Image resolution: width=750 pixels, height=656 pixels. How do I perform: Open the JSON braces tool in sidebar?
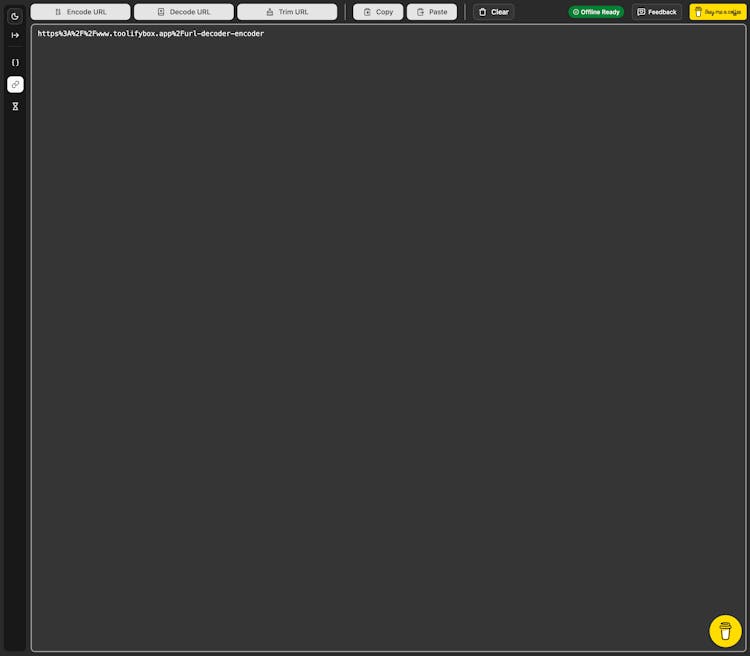tap(15, 62)
